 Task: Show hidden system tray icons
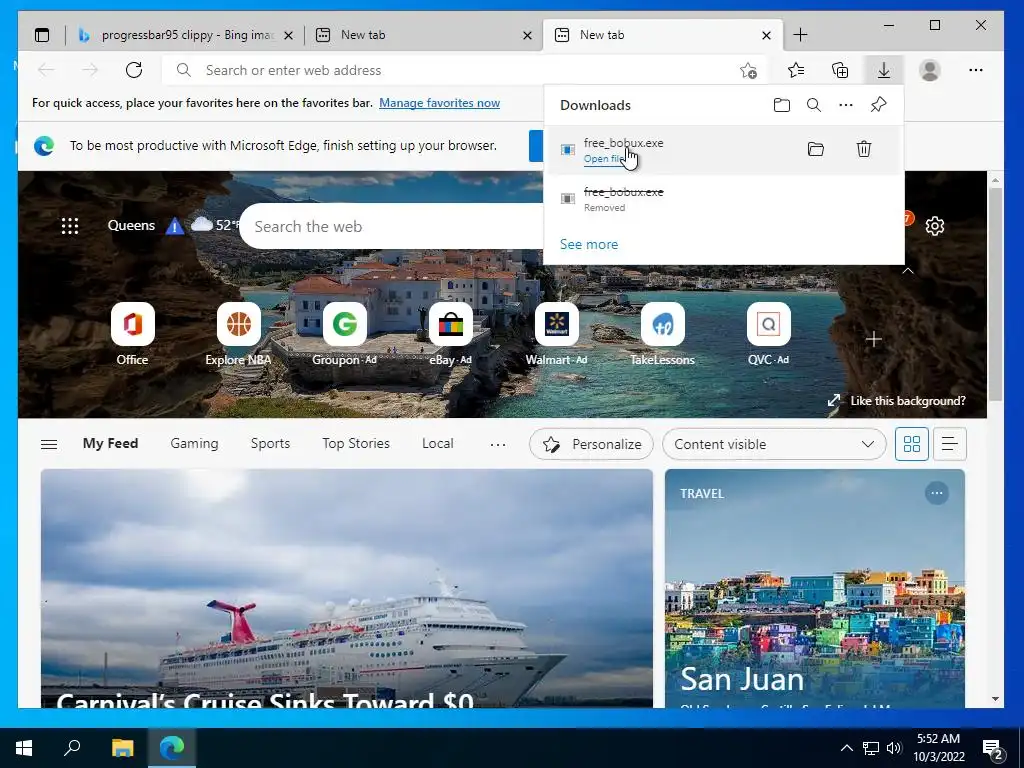(x=846, y=748)
